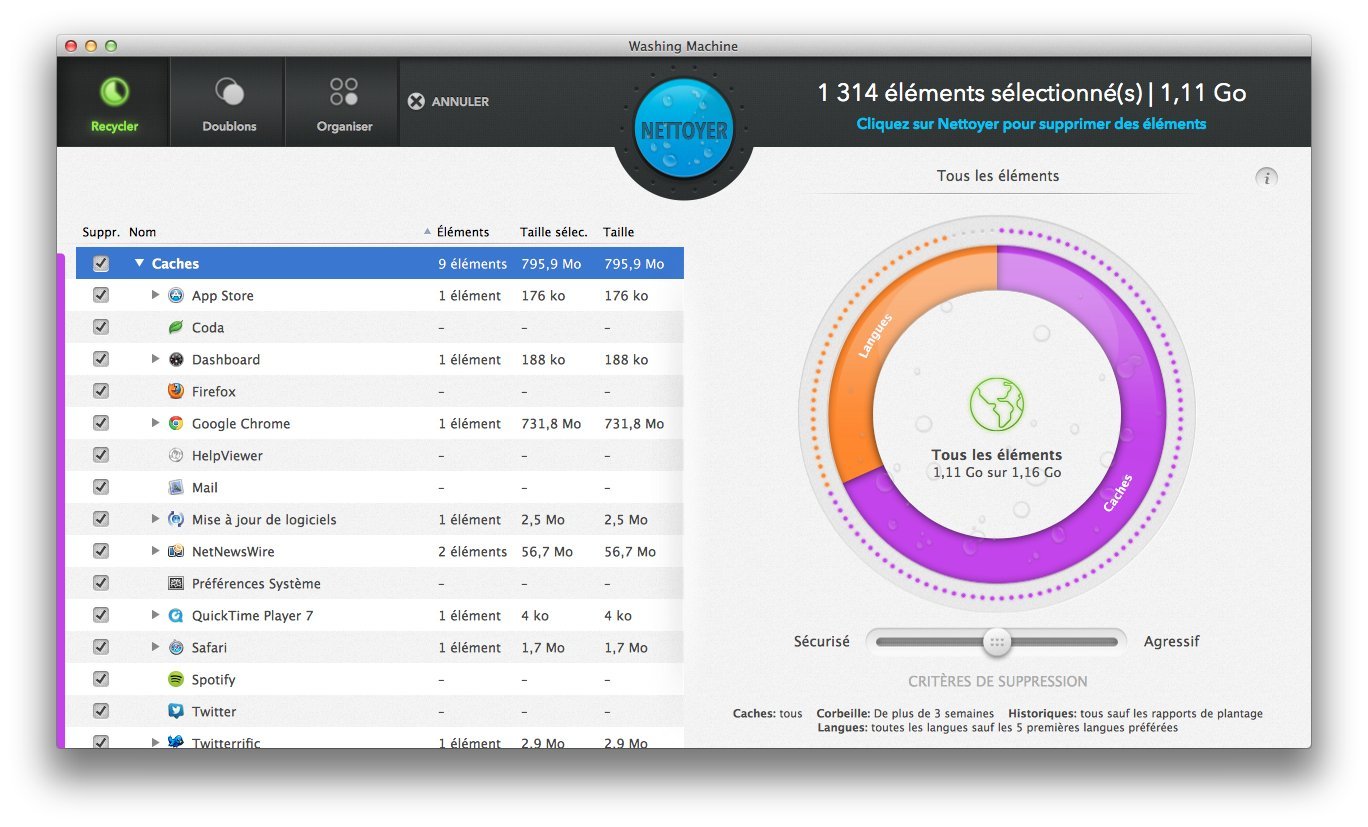Uncheck the Safari checkbox
This screenshot has width=1368, height=827.
point(100,647)
